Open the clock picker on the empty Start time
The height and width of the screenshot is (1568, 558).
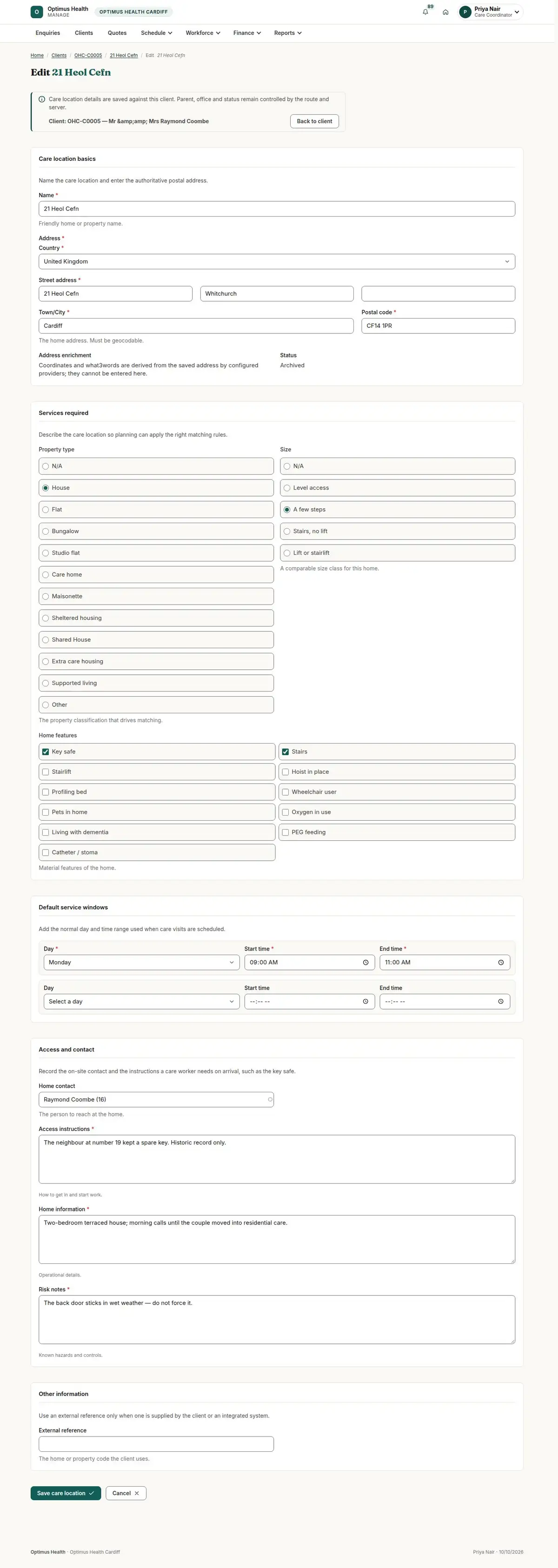click(365, 1001)
